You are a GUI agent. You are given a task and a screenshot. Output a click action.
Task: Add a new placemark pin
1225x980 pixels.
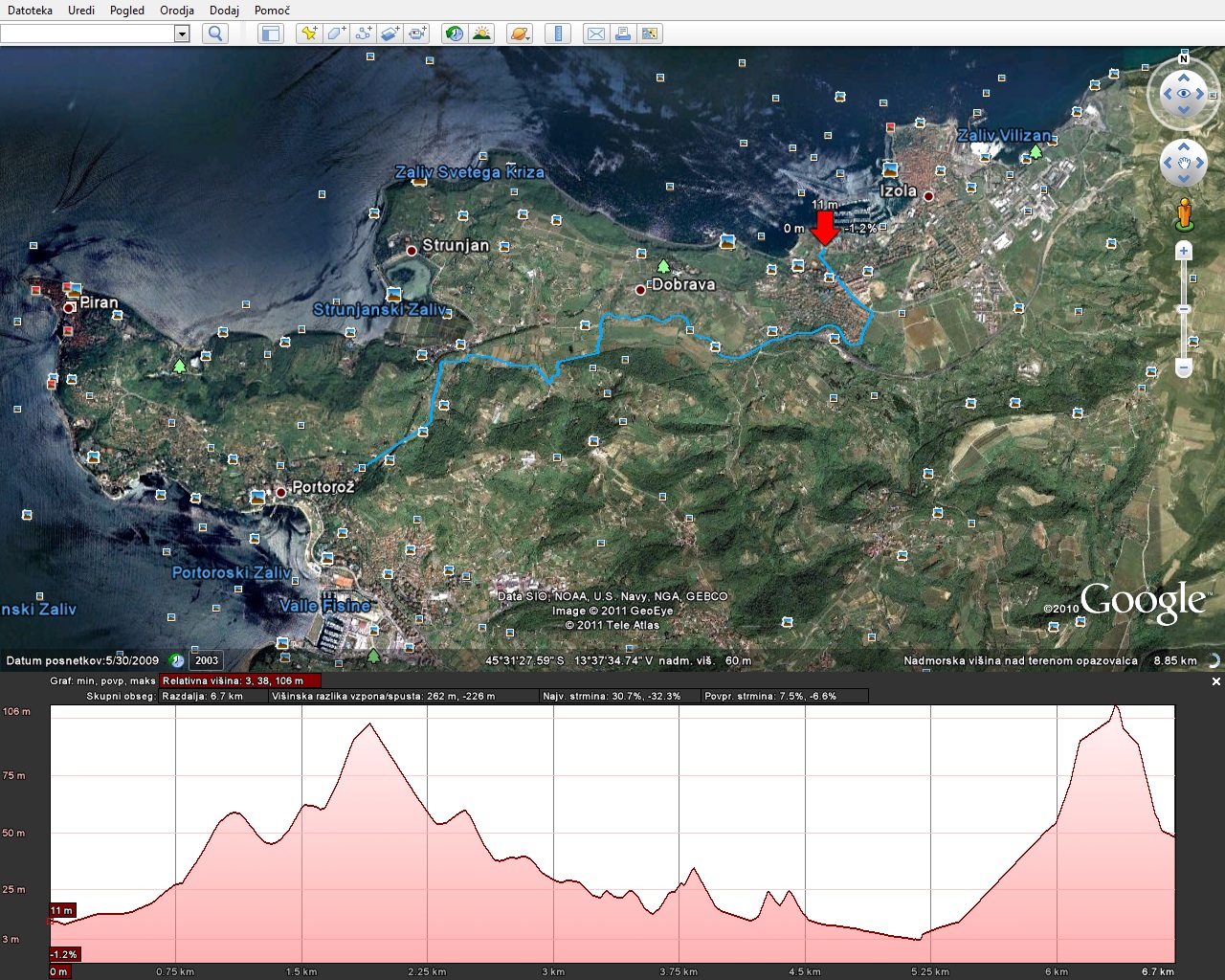pyautogui.click(x=308, y=33)
